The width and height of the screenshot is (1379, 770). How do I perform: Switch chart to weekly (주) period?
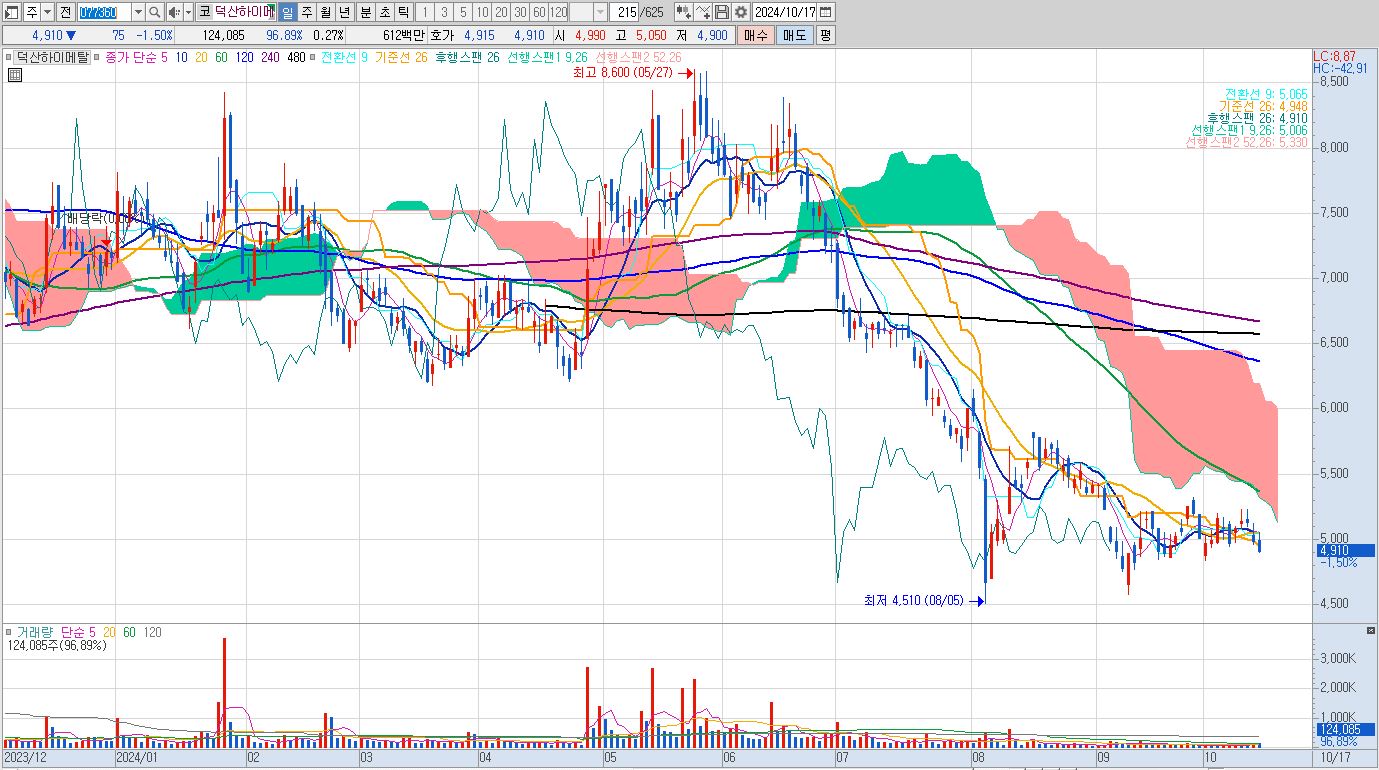pos(306,12)
